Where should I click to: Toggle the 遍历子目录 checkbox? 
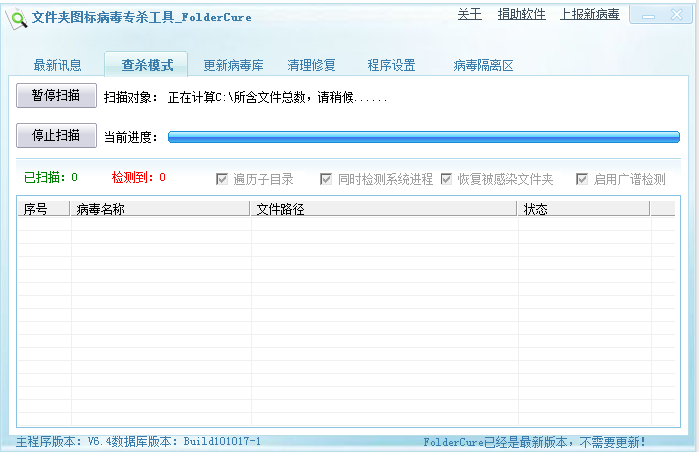pyautogui.click(x=223, y=179)
